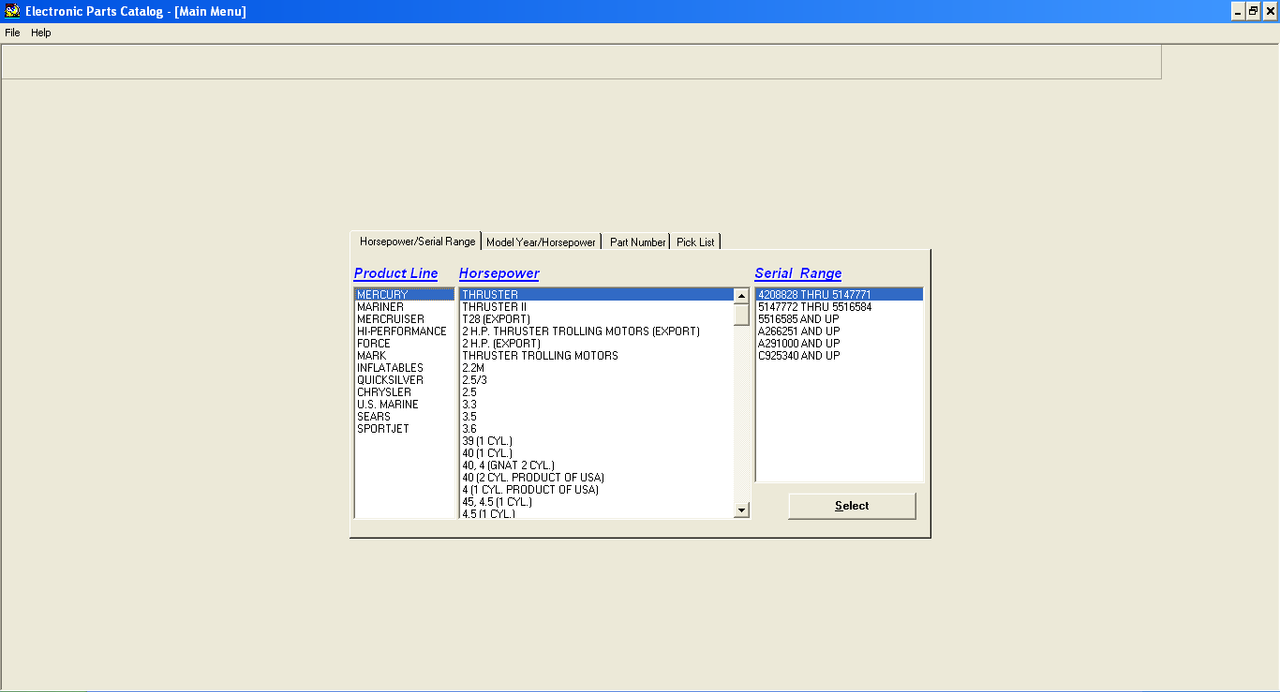Restore down the catalog window

click(1252, 11)
